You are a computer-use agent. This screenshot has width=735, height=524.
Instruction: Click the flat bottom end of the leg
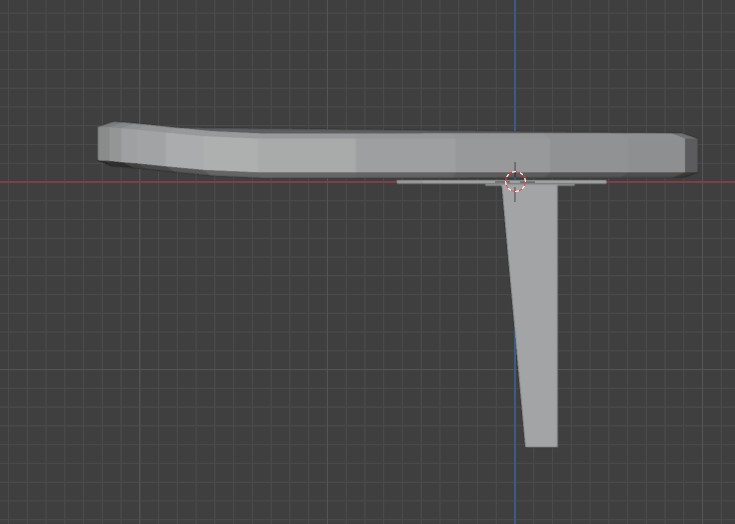pos(541,445)
